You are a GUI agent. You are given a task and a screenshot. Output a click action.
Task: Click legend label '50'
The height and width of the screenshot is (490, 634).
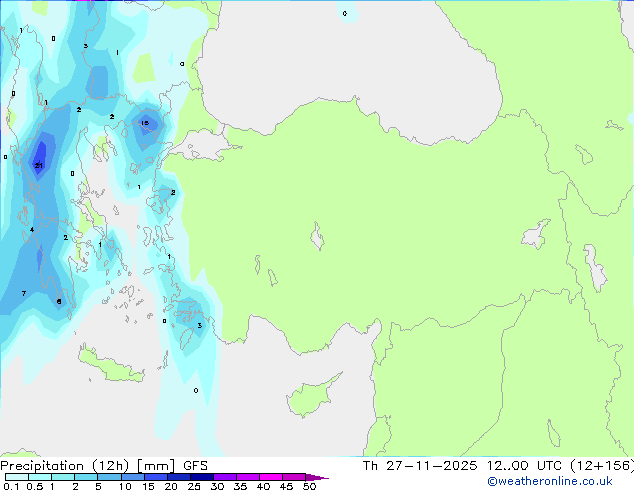click(x=309, y=486)
